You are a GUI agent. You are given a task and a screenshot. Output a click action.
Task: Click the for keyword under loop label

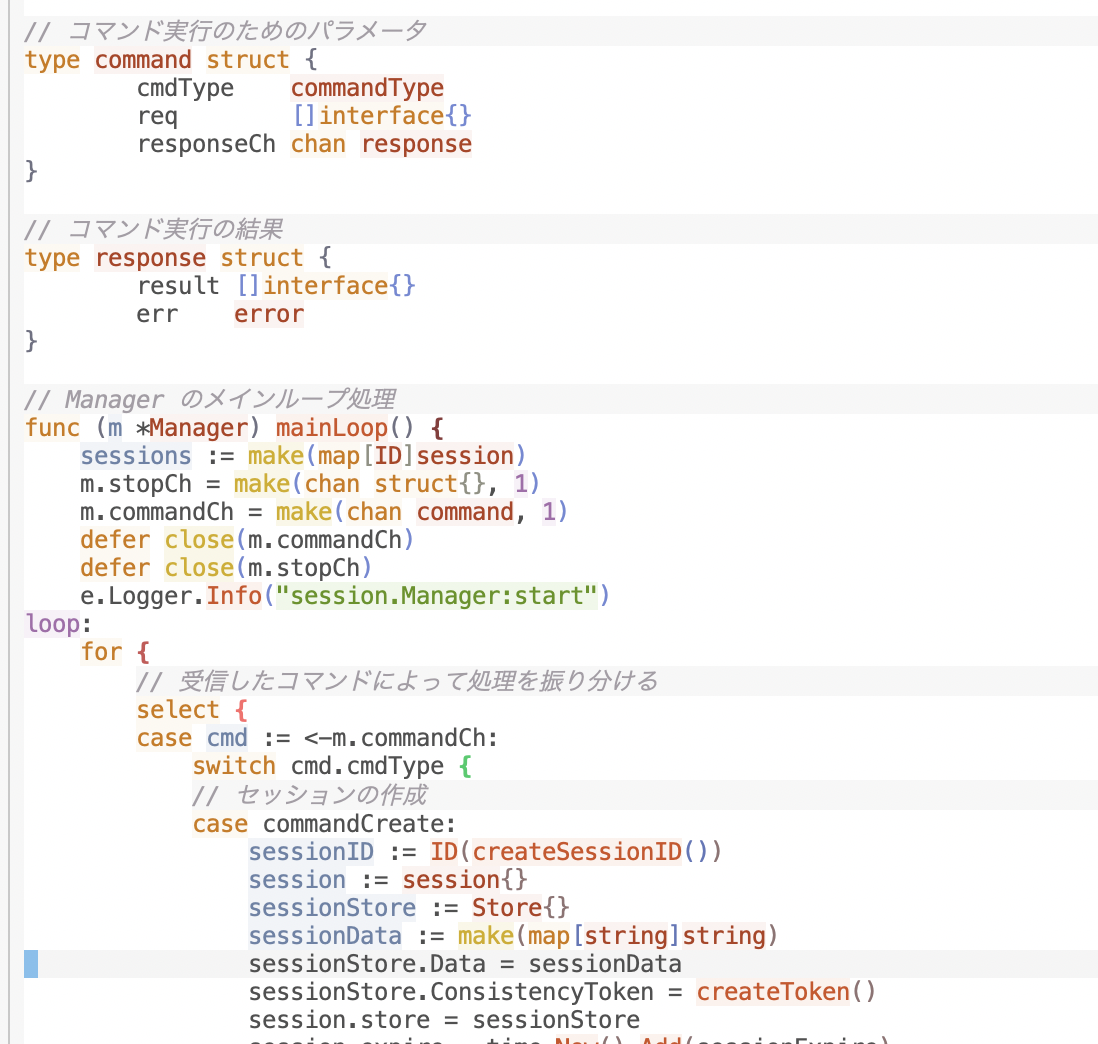[102, 652]
